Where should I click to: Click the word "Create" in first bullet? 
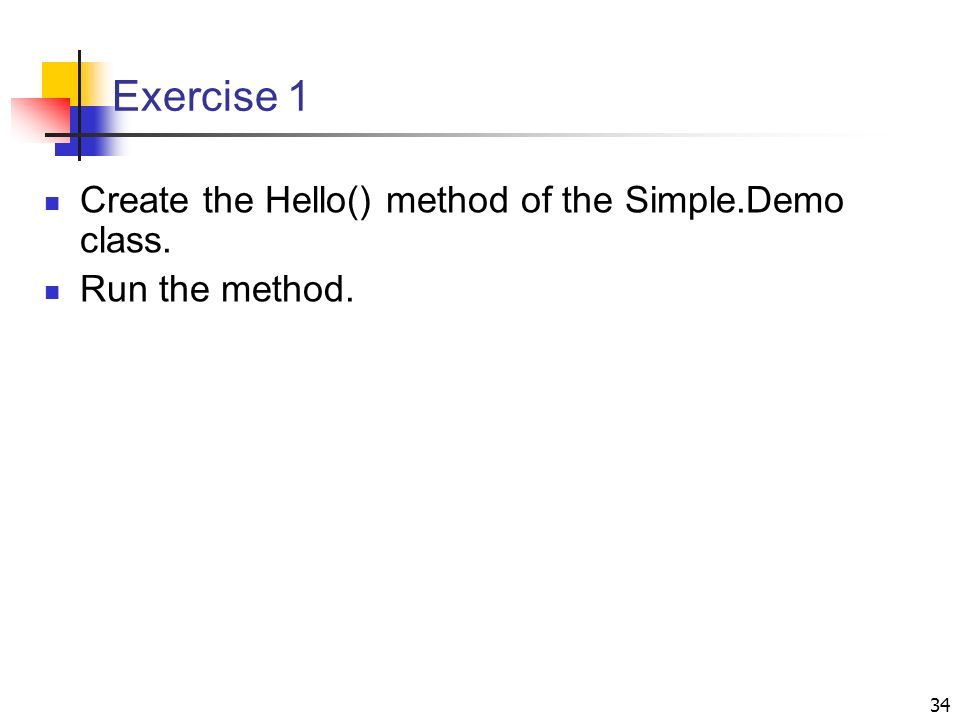tap(134, 200)
